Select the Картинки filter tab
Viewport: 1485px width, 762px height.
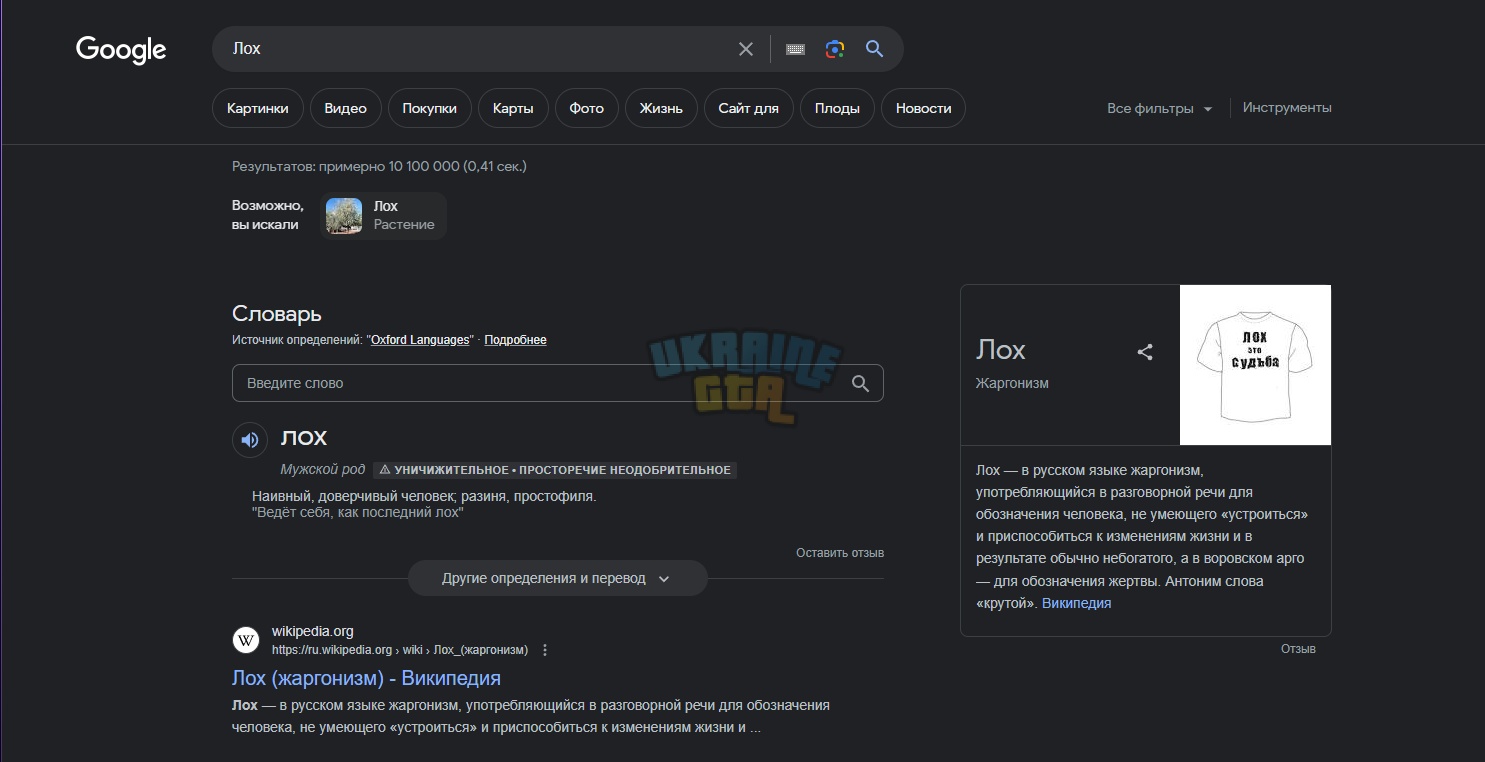tap(257, 108)
